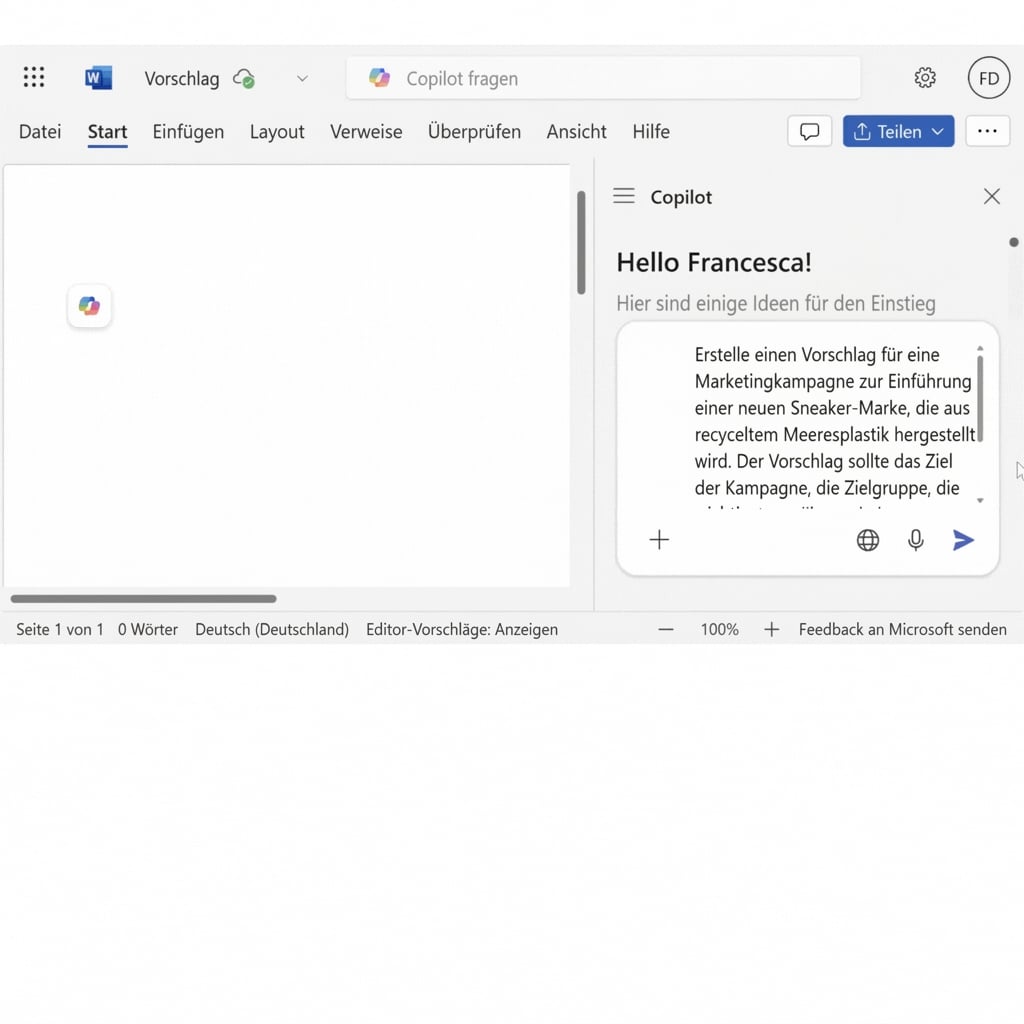Click the 0 Wörter word count
The height and width of the screenshot is (1024, 1024).
[x=148, y=630]
